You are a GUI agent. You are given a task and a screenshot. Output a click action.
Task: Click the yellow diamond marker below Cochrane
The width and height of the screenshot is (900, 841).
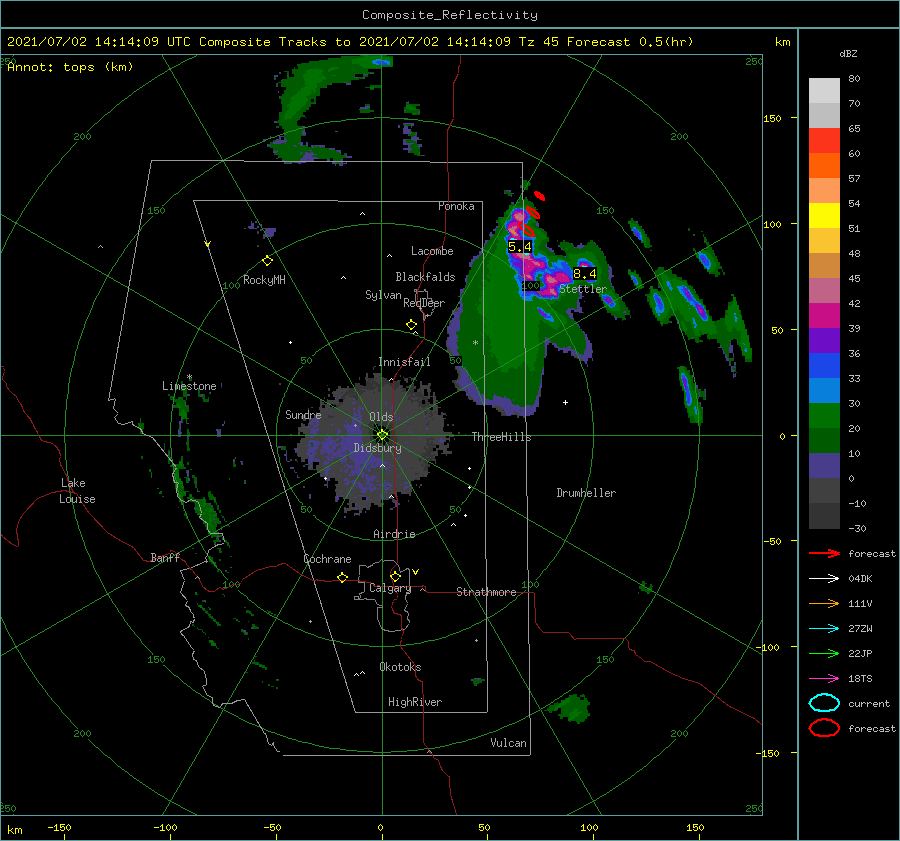[x=343, y=578]
